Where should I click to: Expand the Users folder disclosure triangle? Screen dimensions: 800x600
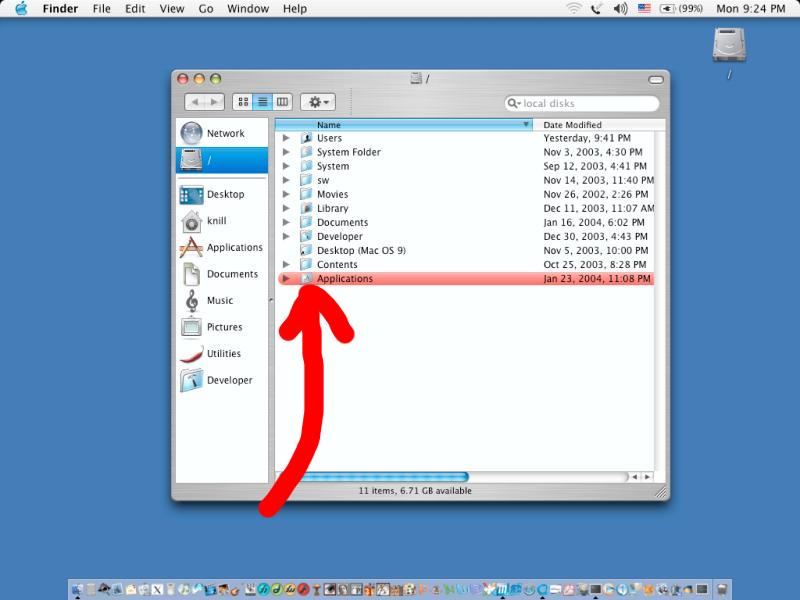click(286, 138)
